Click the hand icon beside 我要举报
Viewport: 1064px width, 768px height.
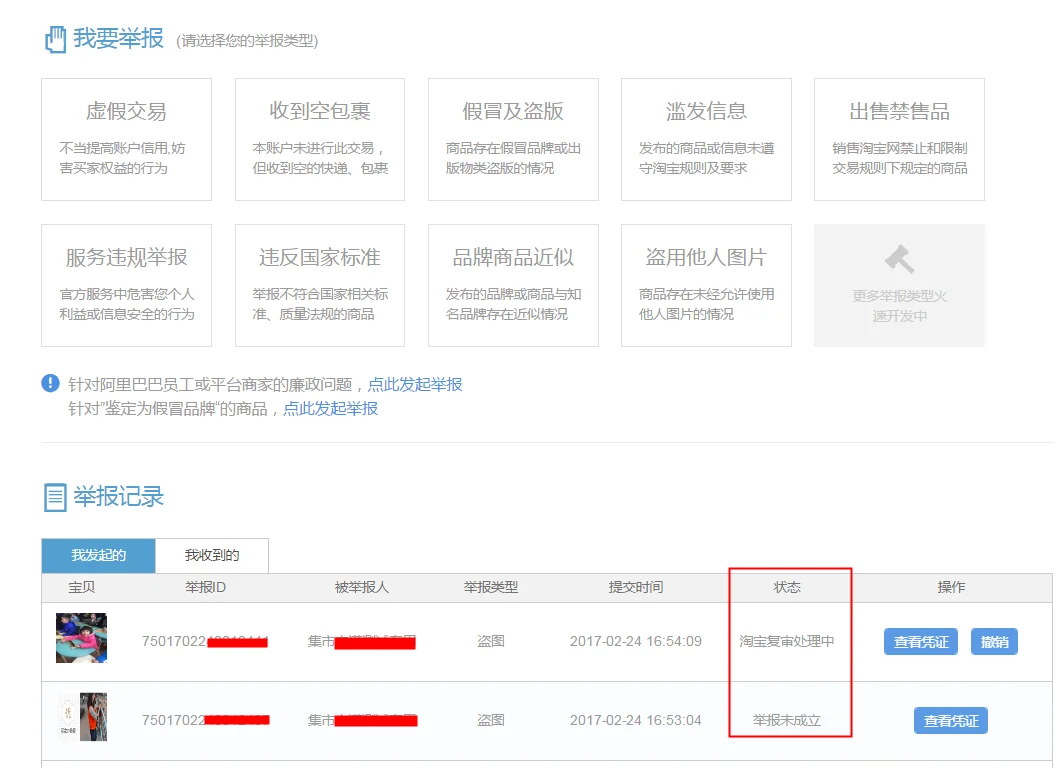(x=55, y=39)
